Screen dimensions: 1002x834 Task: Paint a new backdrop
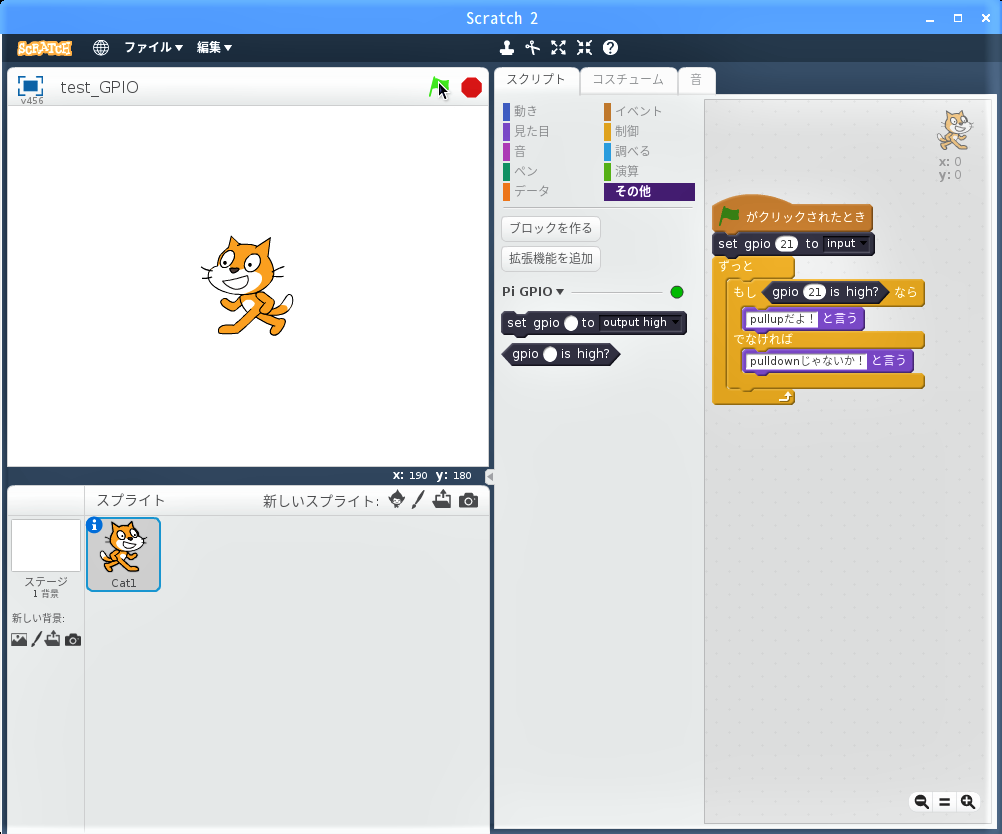[x=36, y=639]
